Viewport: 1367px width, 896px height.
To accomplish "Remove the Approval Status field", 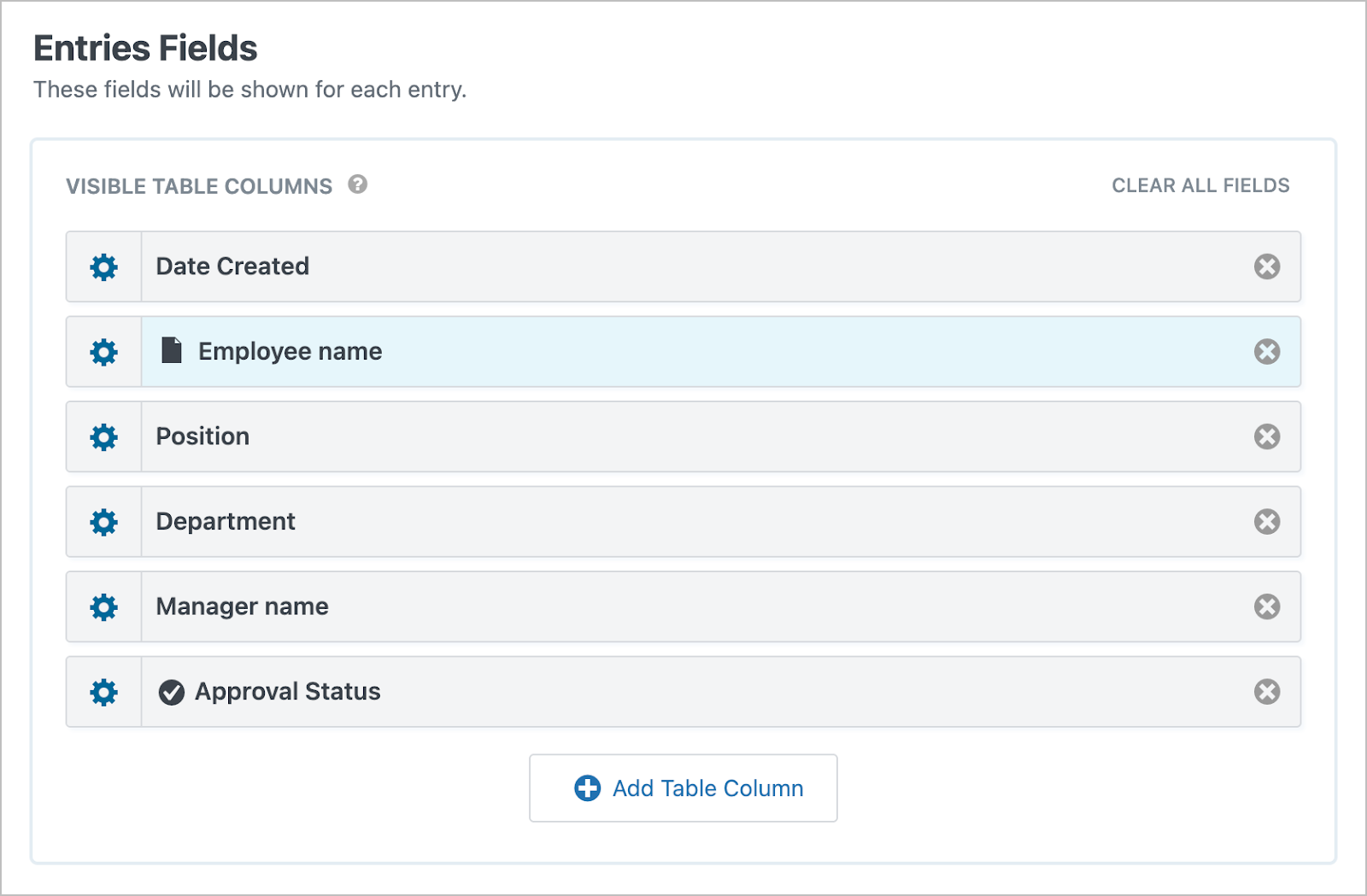I will tap(1266, 692).
